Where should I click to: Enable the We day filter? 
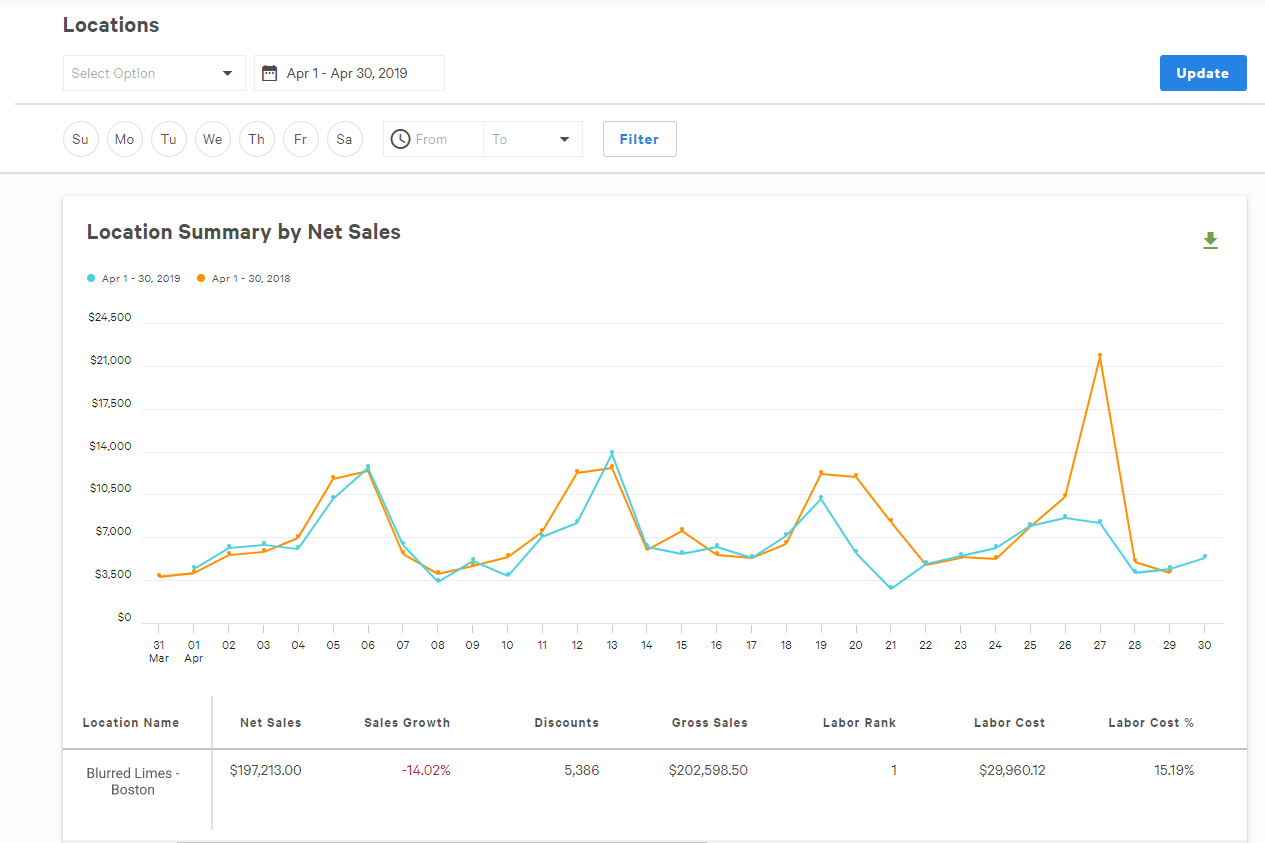(x=212, y=139)
